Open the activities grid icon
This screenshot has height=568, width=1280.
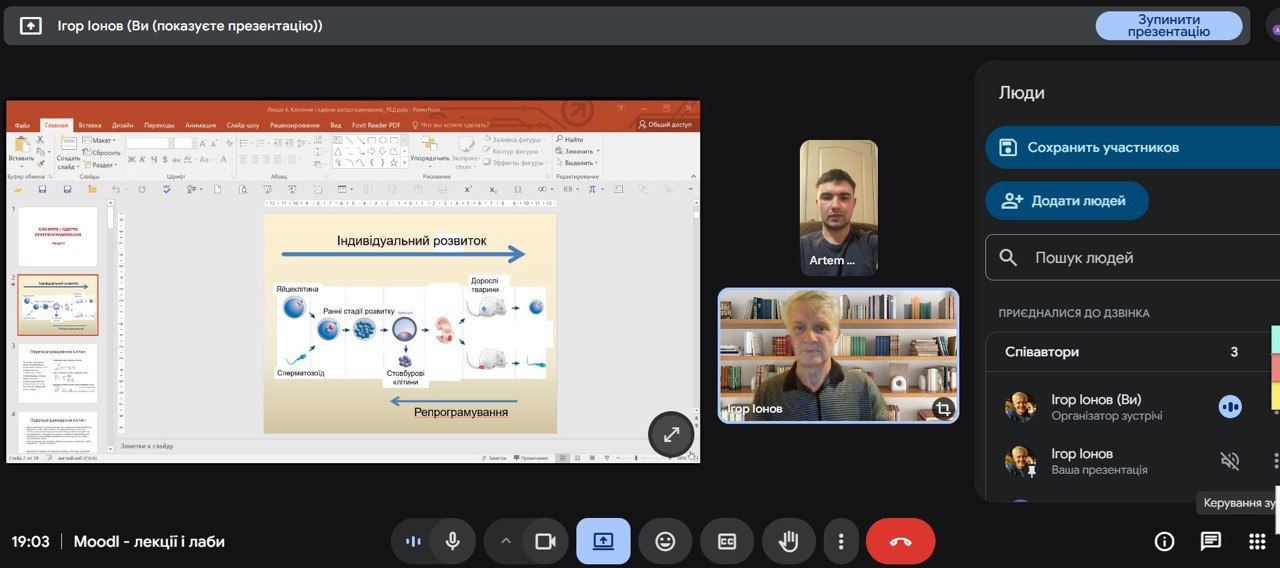point(1257,541)
